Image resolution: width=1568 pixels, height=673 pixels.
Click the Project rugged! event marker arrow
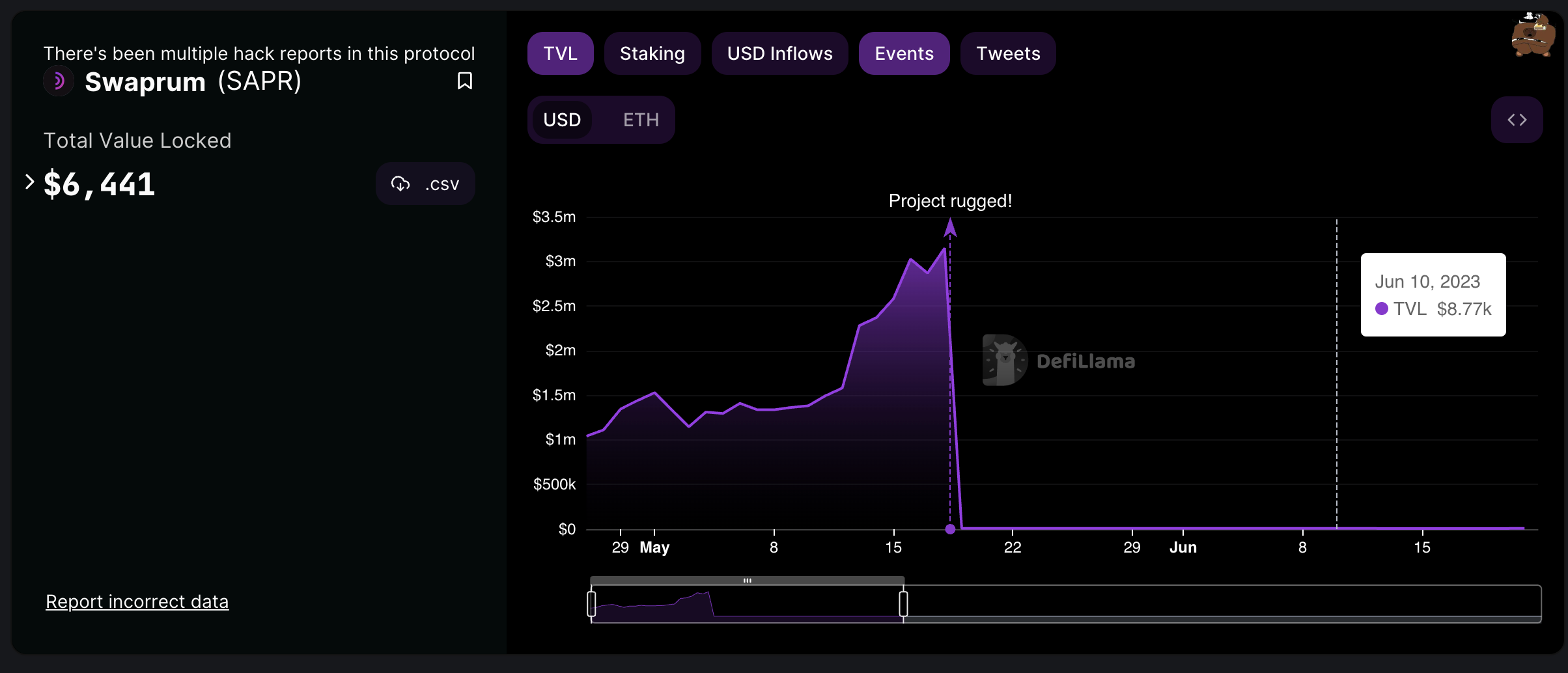click(950, 227)
